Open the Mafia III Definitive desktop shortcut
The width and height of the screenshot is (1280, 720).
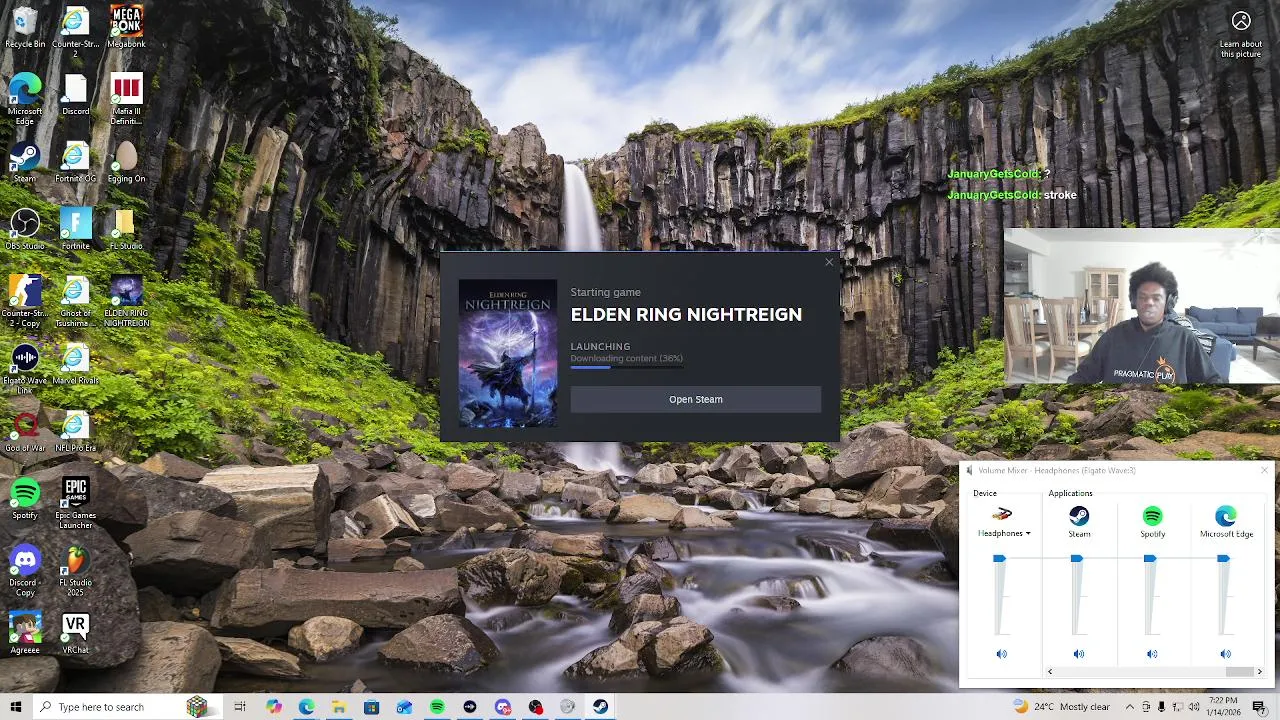(126, 99)
